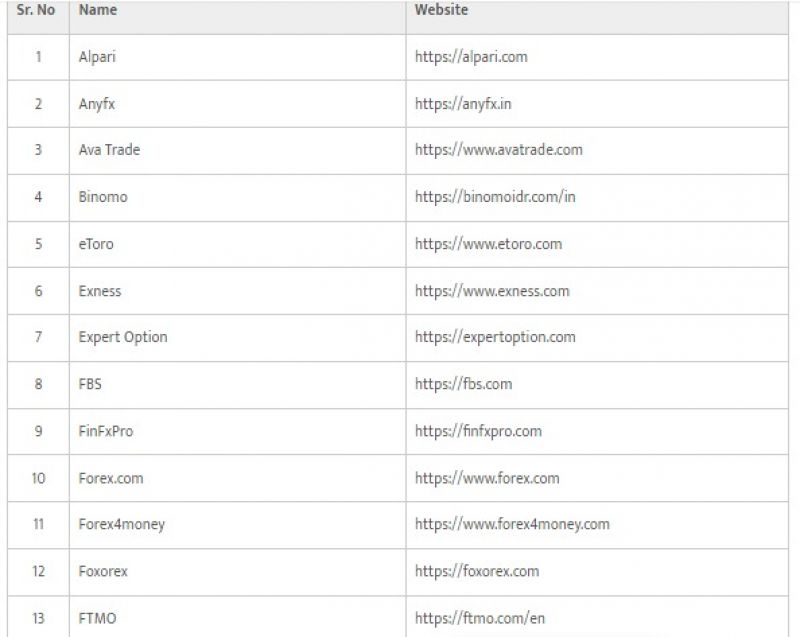Image resolution: width=800 pixels, height=637 pixels.
Task: Click the https://www.exness.com link
Action: pos(492,291)
